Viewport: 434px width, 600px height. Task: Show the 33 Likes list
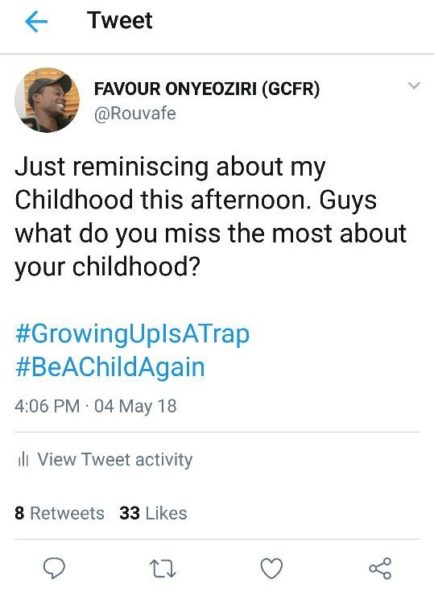153,514
